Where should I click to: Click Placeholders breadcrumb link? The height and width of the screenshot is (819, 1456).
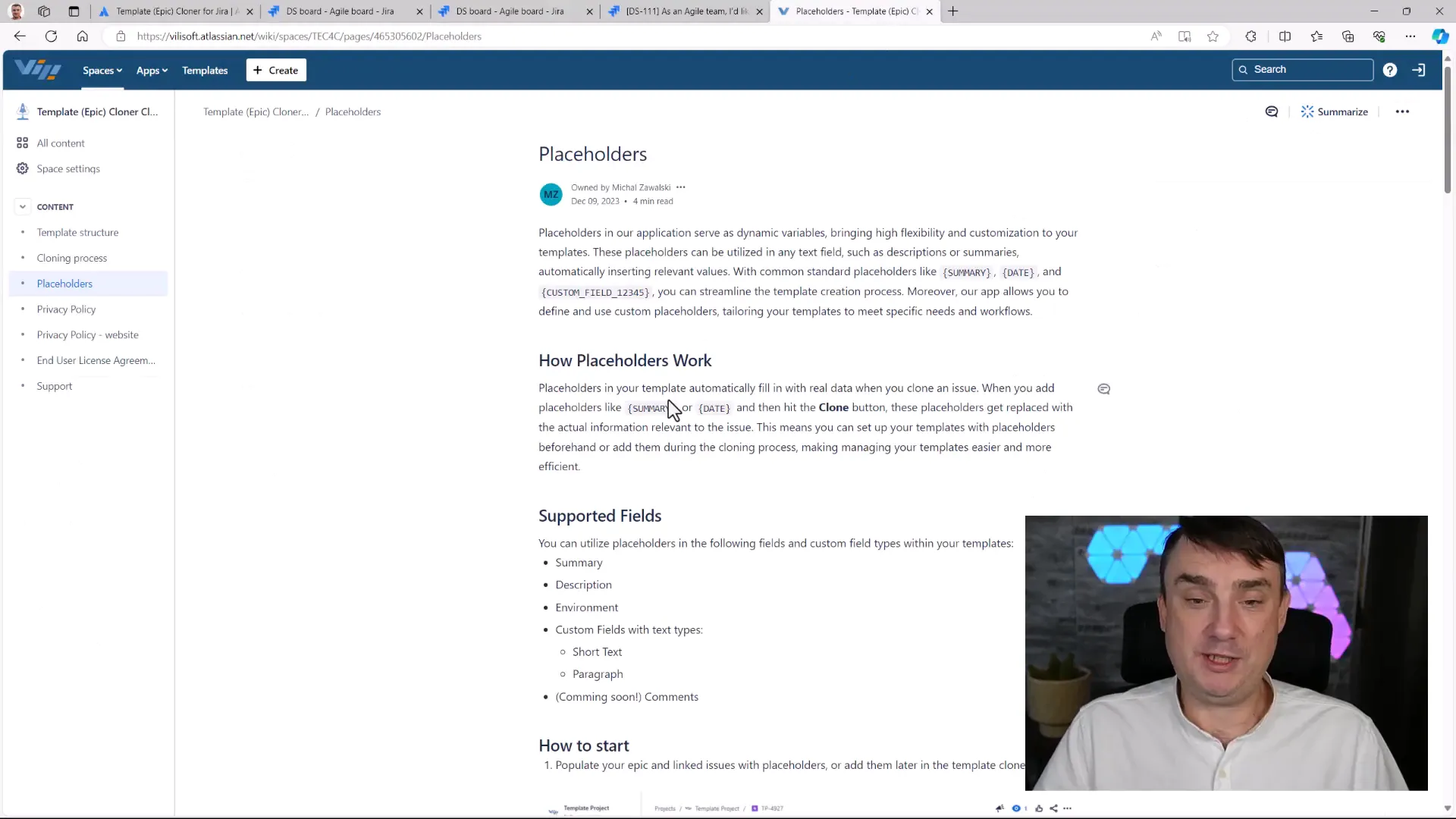(353, 111)
